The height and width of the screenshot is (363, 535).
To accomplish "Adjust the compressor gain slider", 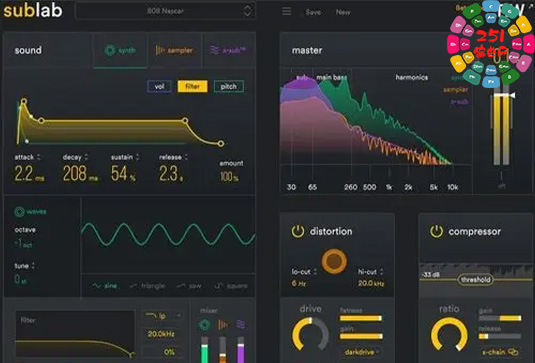I will 500,318.
